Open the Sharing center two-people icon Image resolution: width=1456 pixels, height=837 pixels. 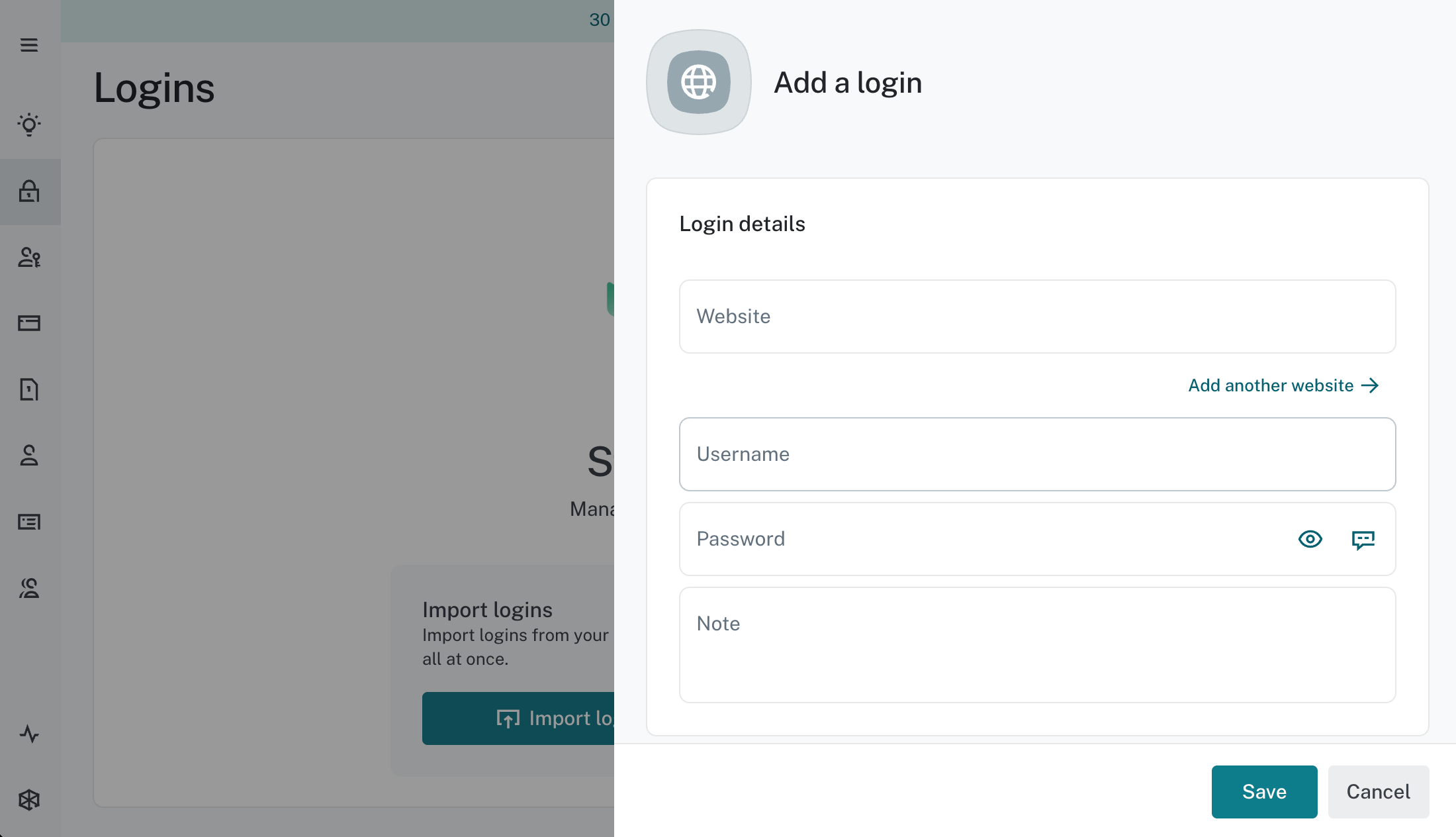[30, 588]
